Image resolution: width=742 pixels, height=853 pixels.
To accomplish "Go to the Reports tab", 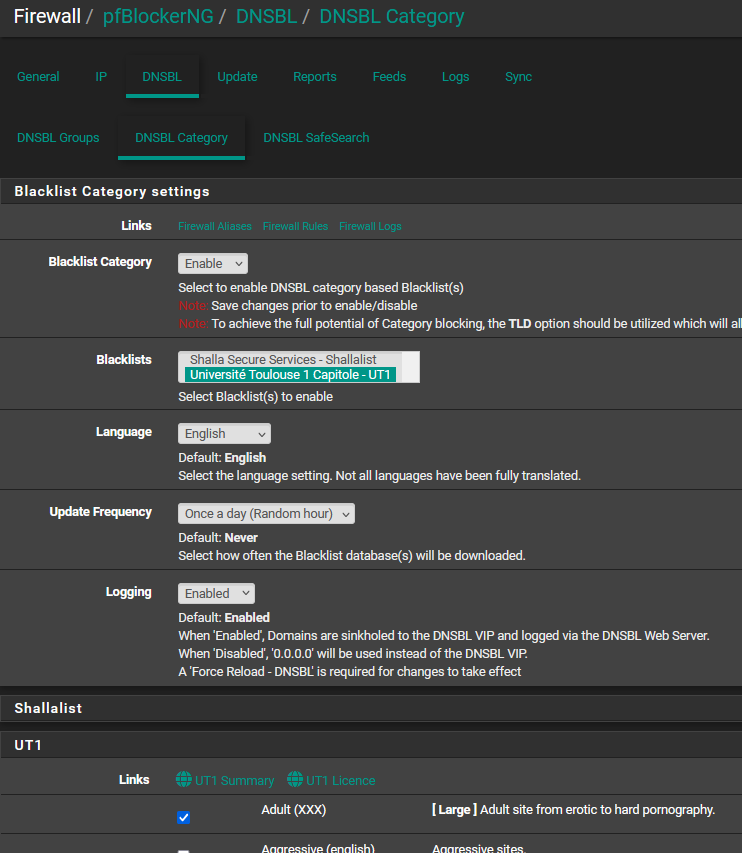I will click(x=315, y=77).
